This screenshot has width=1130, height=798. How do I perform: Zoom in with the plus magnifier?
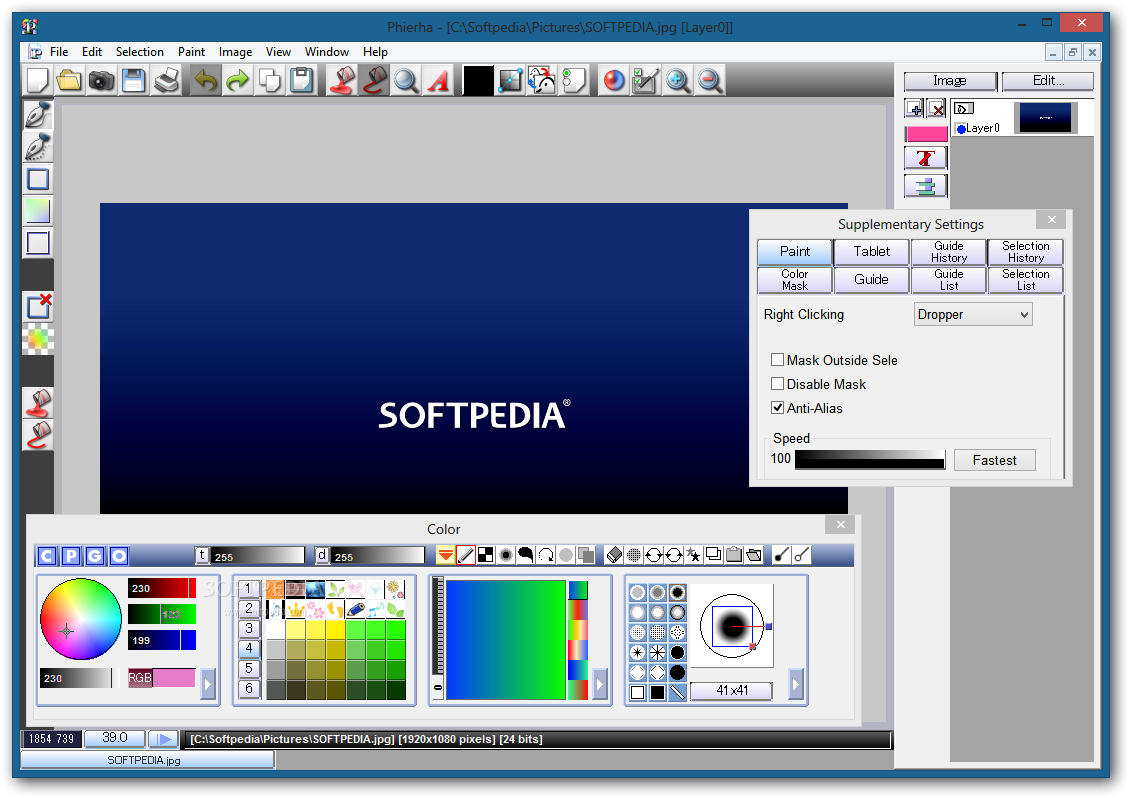click(677, 81)
